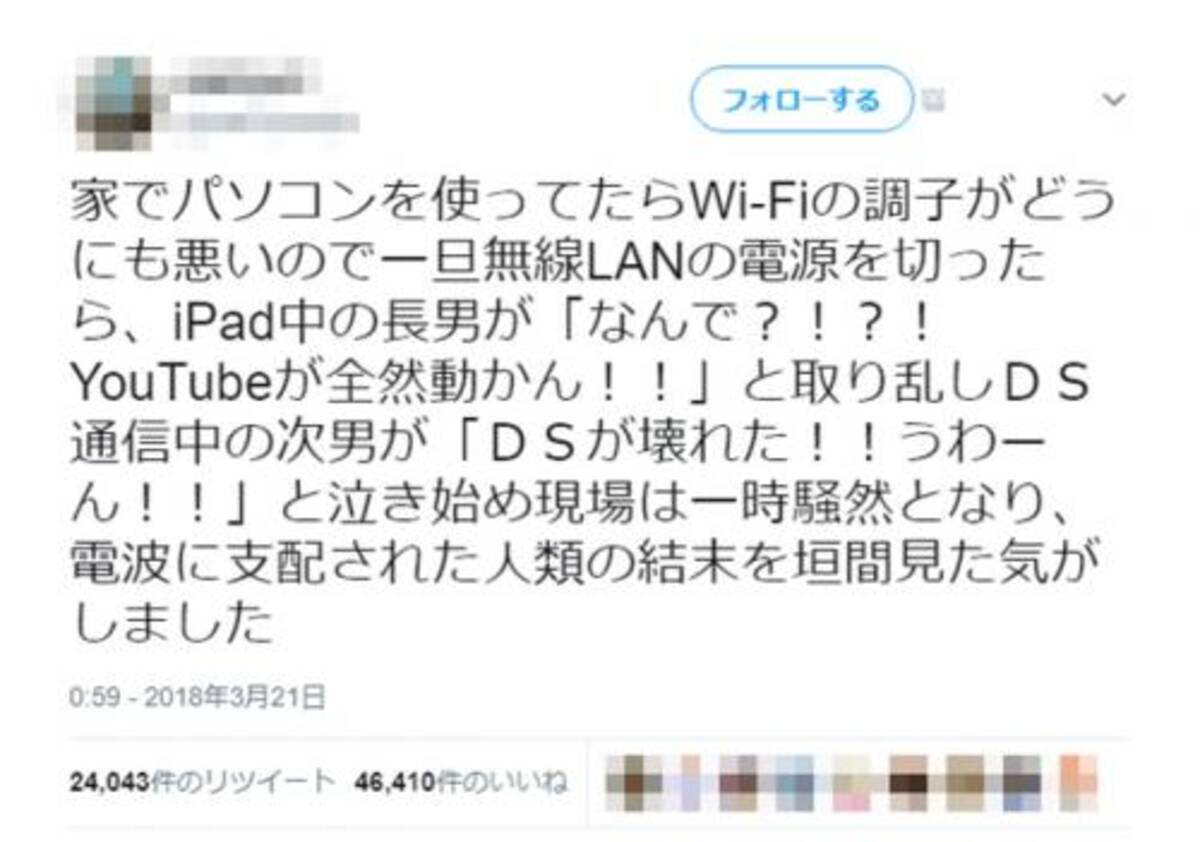This screenshot has width=1200, height=842.
Task: Click the フォローする follow button
Action: (801, 100)
